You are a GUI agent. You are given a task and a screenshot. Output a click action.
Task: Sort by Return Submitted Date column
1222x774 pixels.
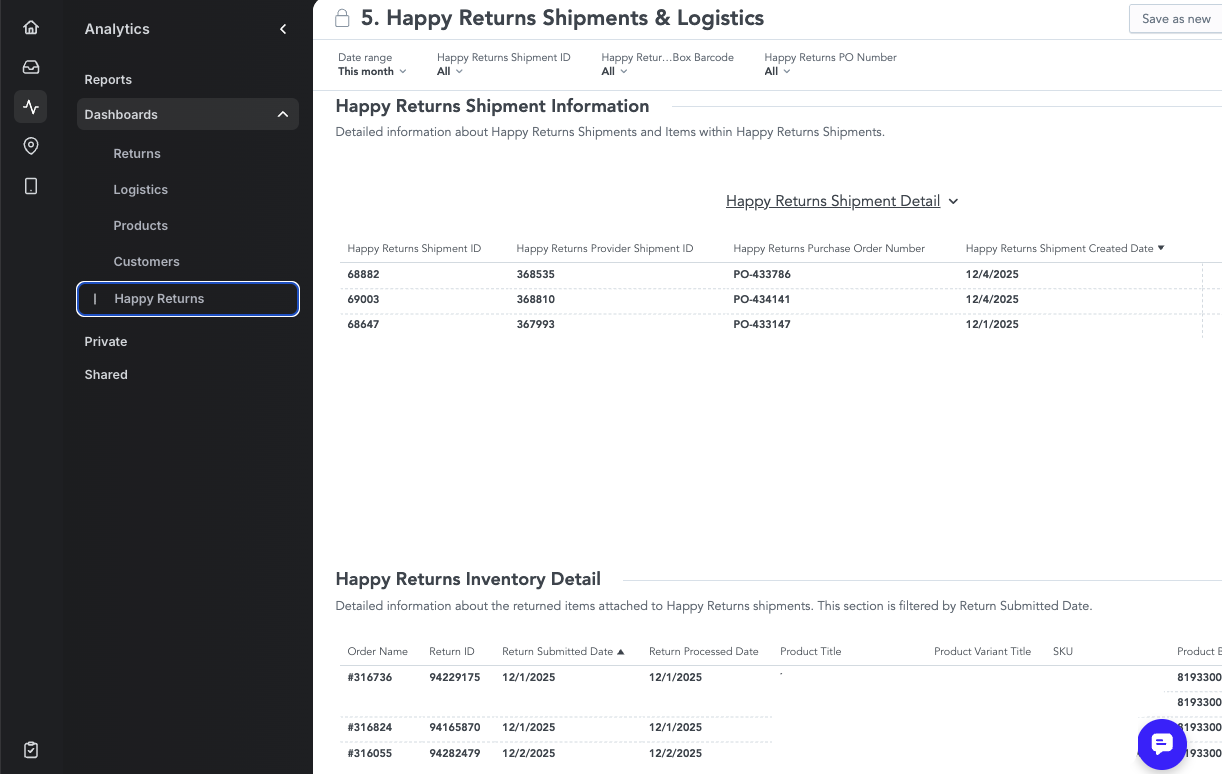(562, 651)
